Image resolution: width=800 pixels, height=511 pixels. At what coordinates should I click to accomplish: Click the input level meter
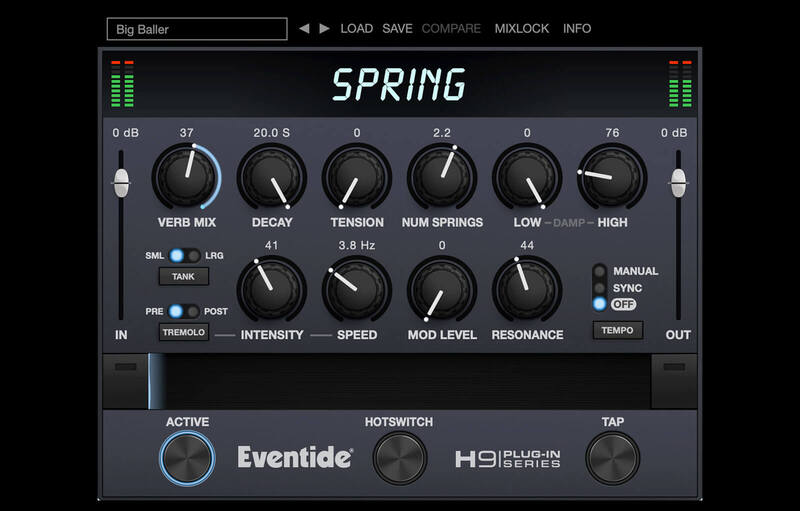[x=122, y=84]
